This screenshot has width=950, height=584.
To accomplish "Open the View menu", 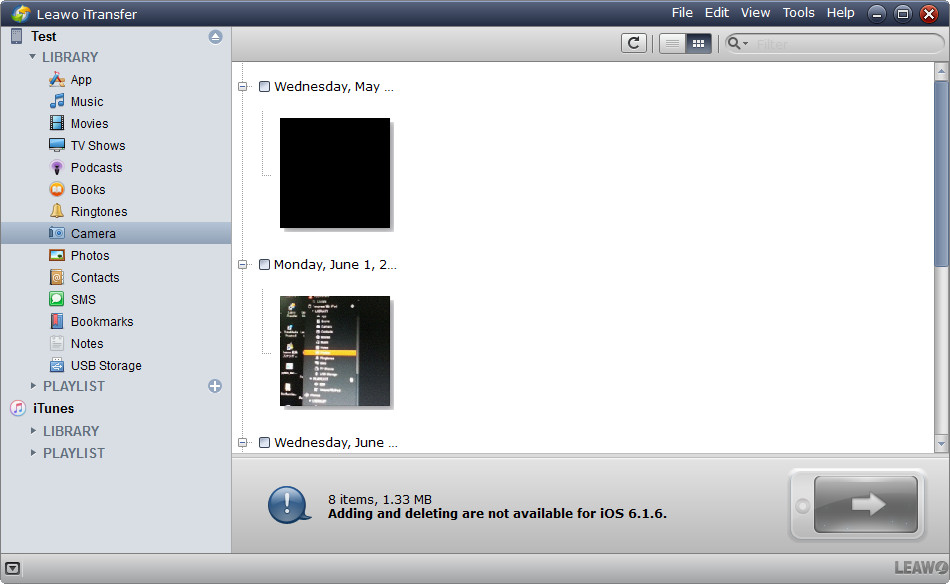I will 756,13.
